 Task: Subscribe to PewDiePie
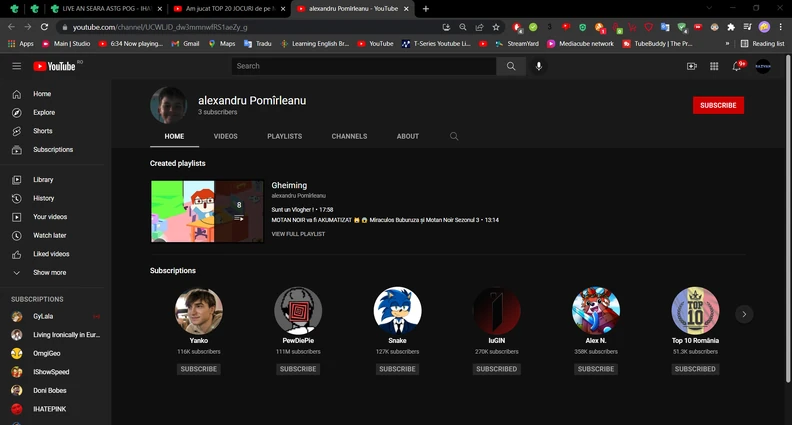298,369
